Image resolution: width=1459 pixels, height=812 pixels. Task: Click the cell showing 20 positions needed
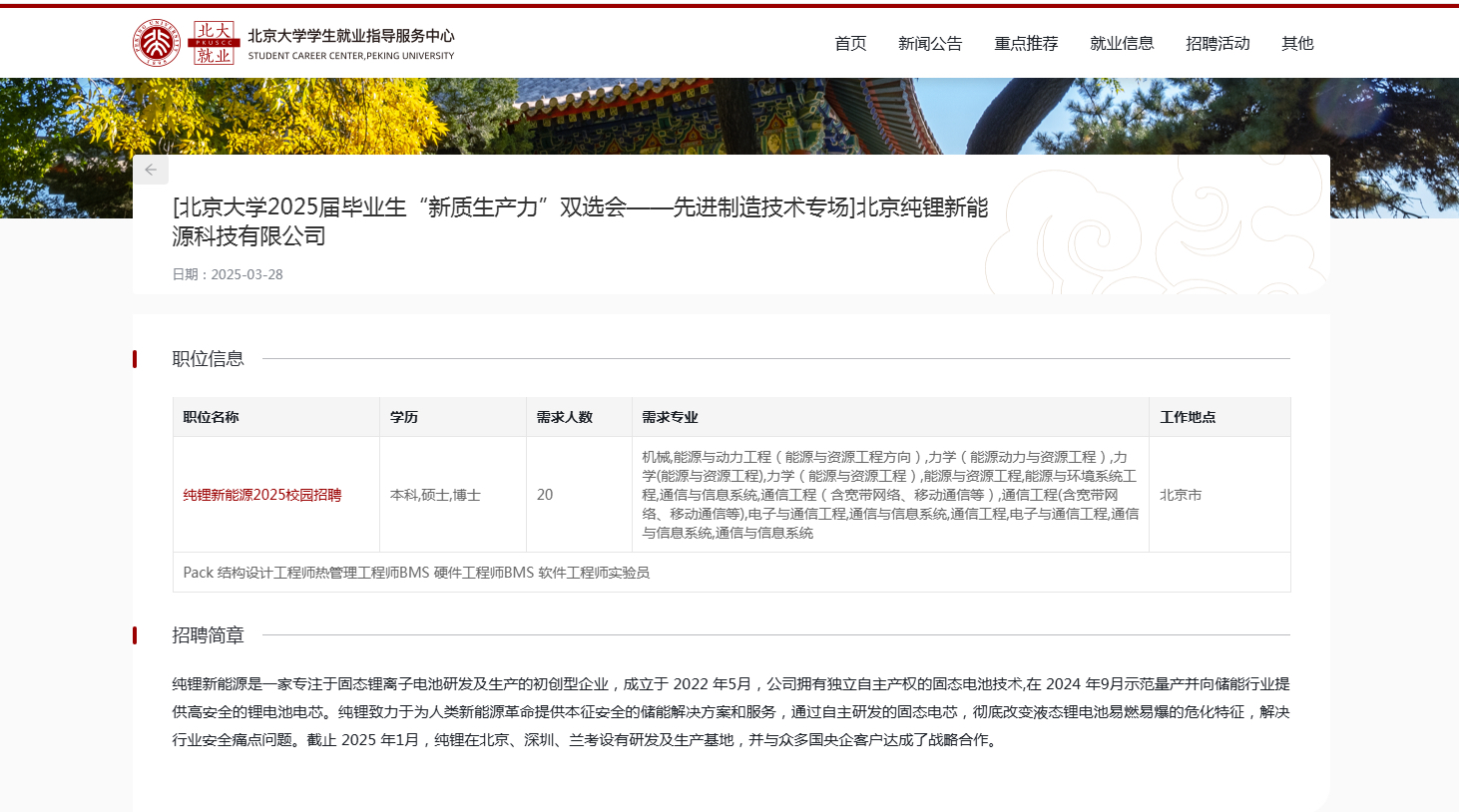pos(579,495)
